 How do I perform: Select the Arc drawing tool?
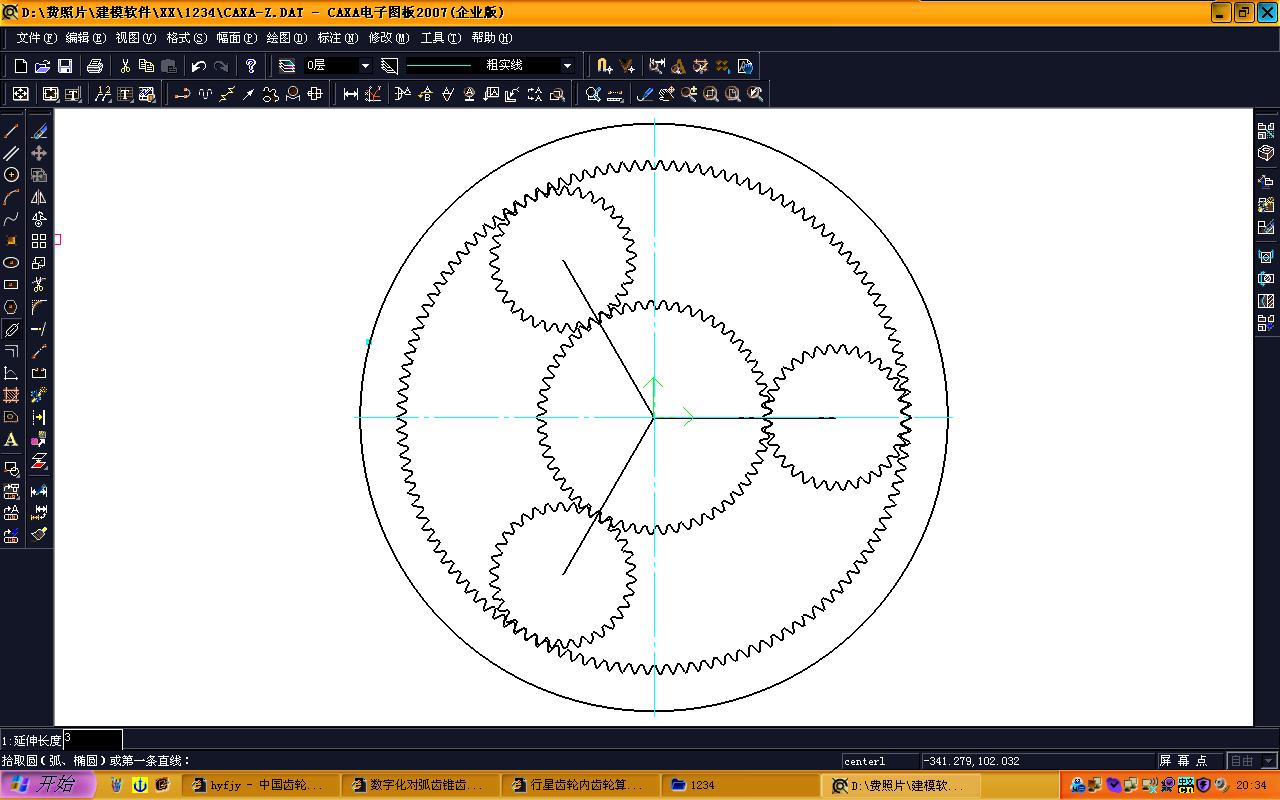pos(12,197)
